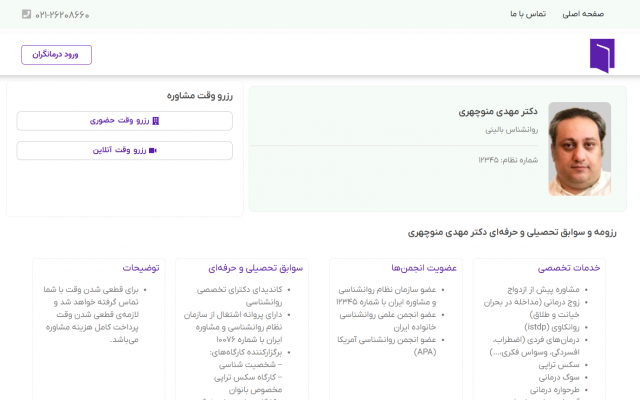
Task: Click the purple book site logo
Action: tap(602, 56)
